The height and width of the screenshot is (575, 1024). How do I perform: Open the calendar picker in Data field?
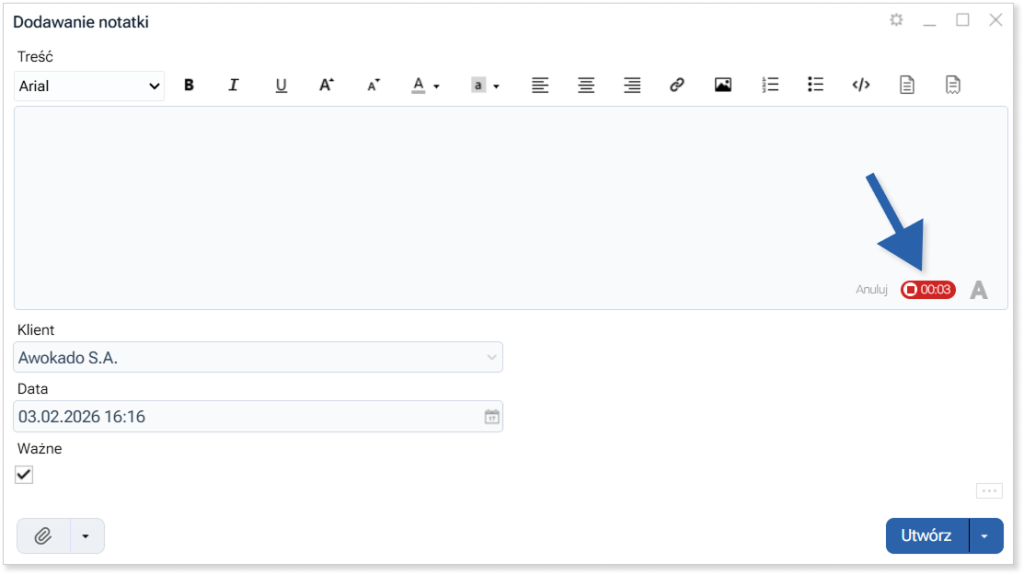[x=491, y=417]
